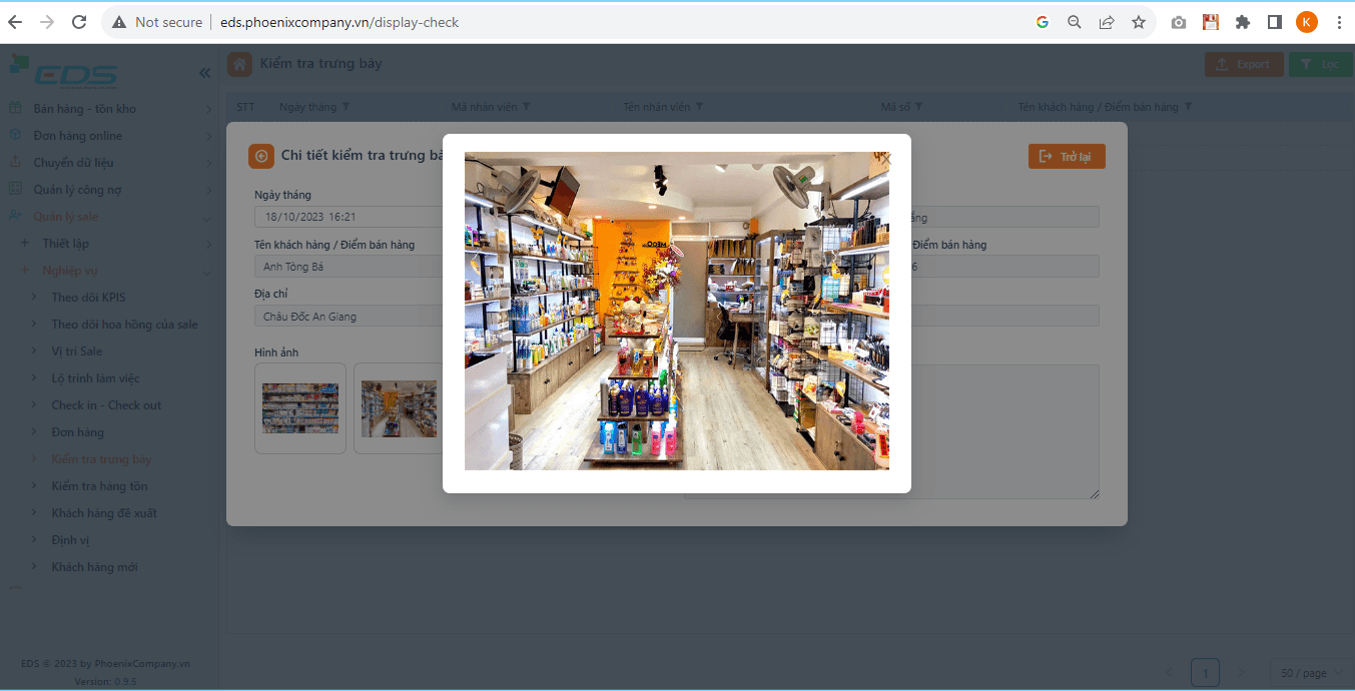1355x691 pixels.
Task: Open the browser extensions puzzle icon
Action: pyautogui.click(x=1242, y=22)
